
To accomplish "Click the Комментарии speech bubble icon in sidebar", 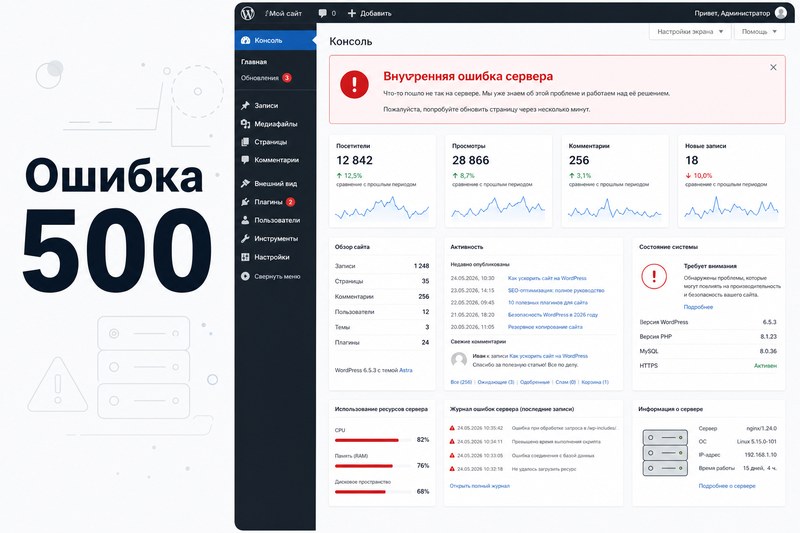I will tap(245, 160).
